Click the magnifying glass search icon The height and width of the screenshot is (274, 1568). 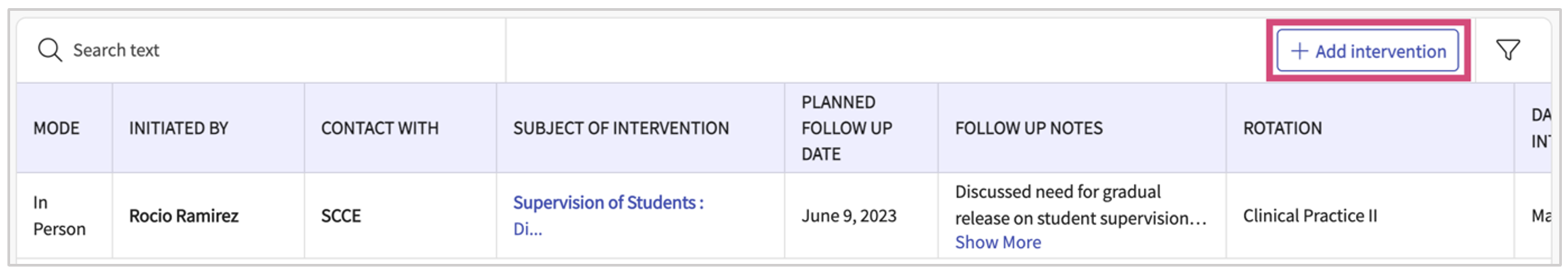(x=49, y=50)
